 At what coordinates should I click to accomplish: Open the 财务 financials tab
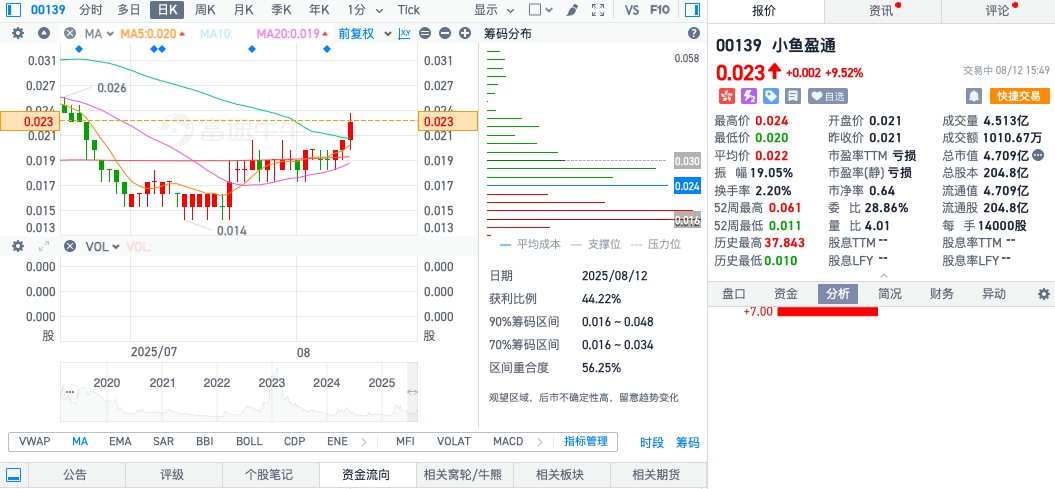[x=941, y=294]
